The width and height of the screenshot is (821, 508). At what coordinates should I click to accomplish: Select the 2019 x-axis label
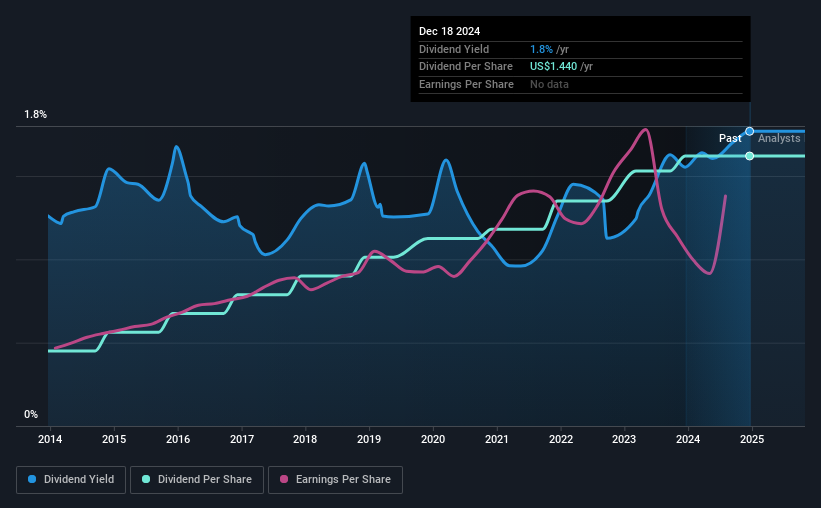(x=369, y=439)
